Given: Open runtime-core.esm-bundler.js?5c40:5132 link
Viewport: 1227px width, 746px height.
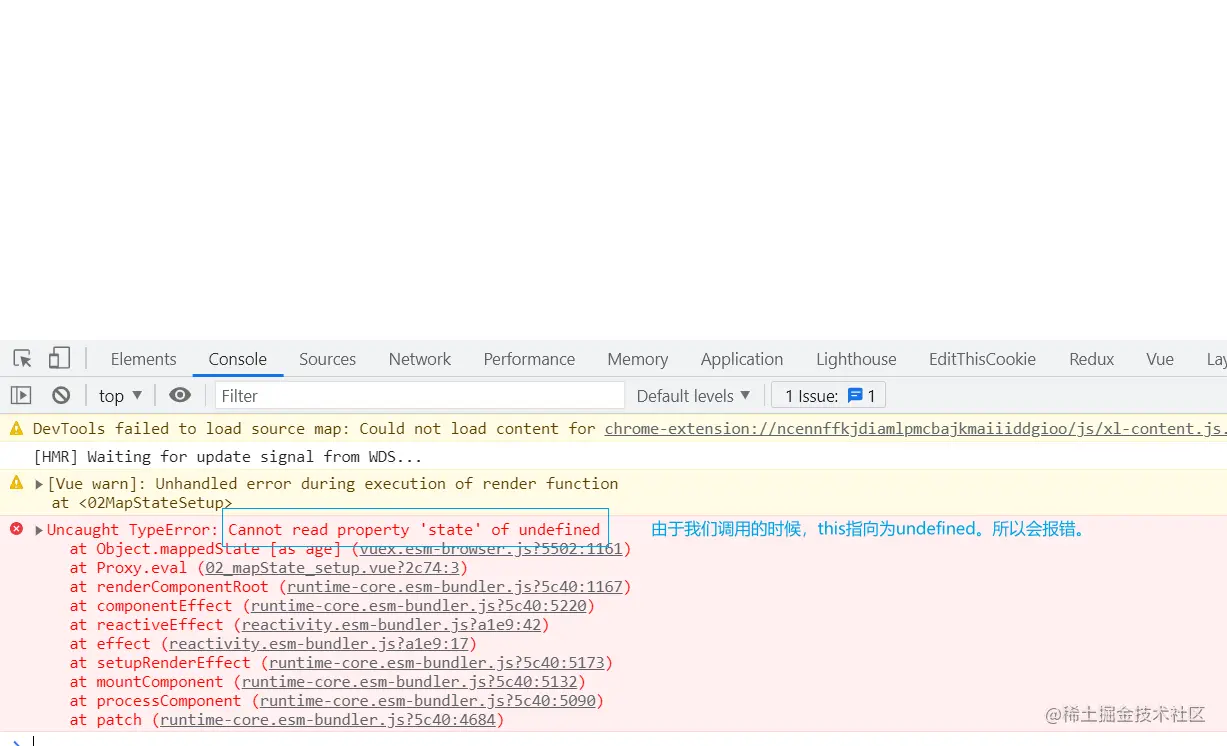Looking at the screenshot, I should coord(409,681).
